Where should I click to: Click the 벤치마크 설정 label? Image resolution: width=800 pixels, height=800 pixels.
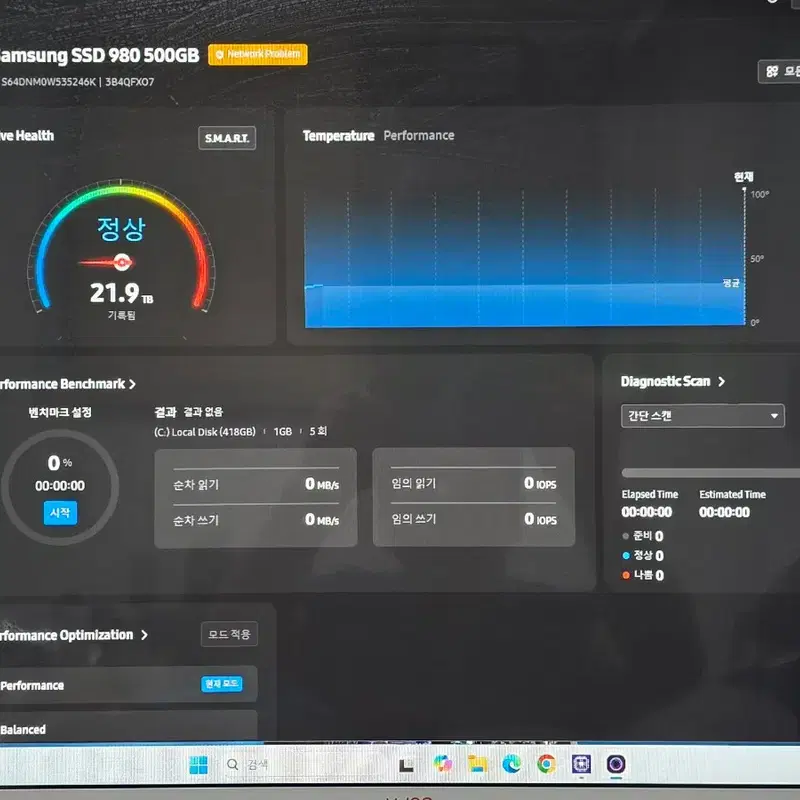tap(60, 412)
